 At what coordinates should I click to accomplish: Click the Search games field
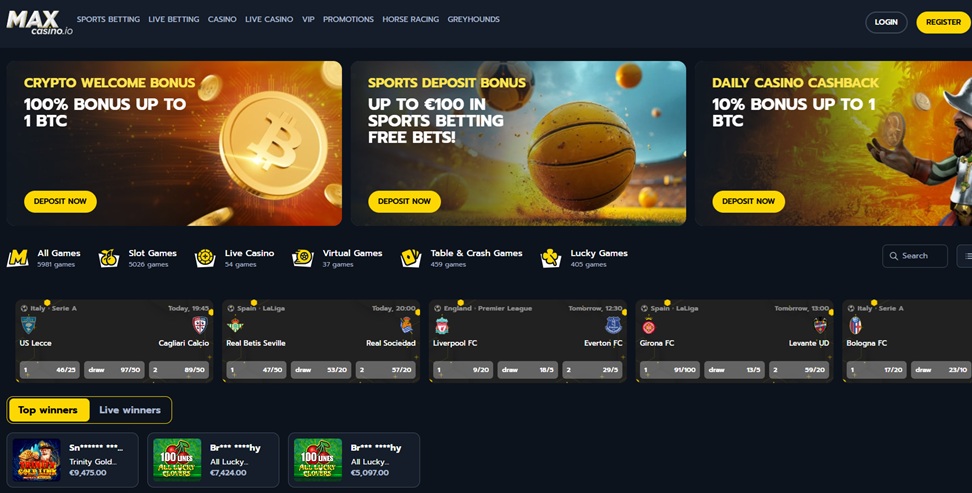(914, 255)
